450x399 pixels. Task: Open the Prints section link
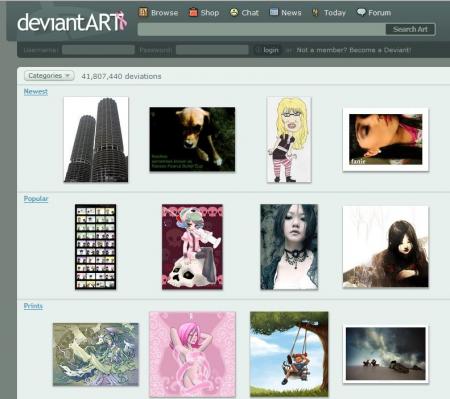33,306
